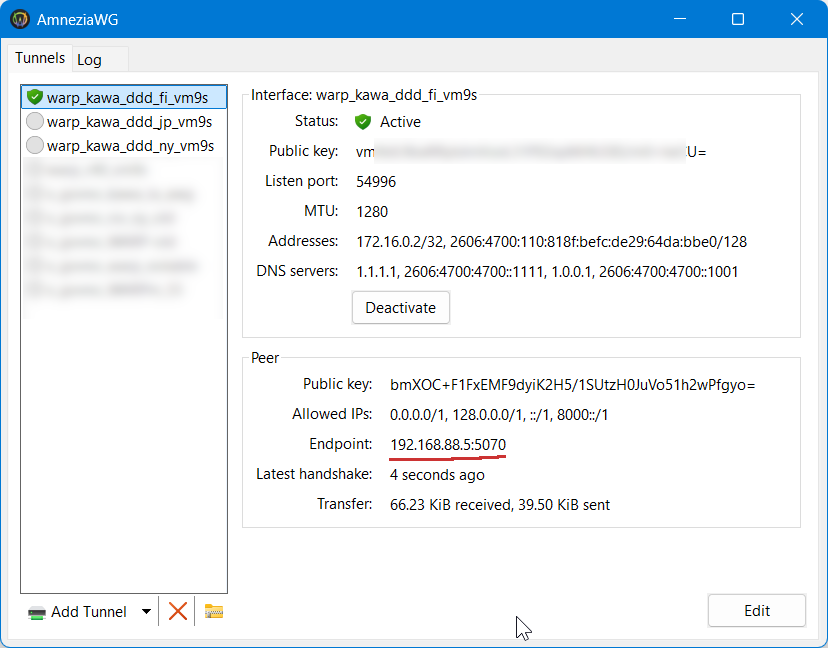Click the AmneziaWG logo in title bar
The image size is (828, 648).
[19, 19]
